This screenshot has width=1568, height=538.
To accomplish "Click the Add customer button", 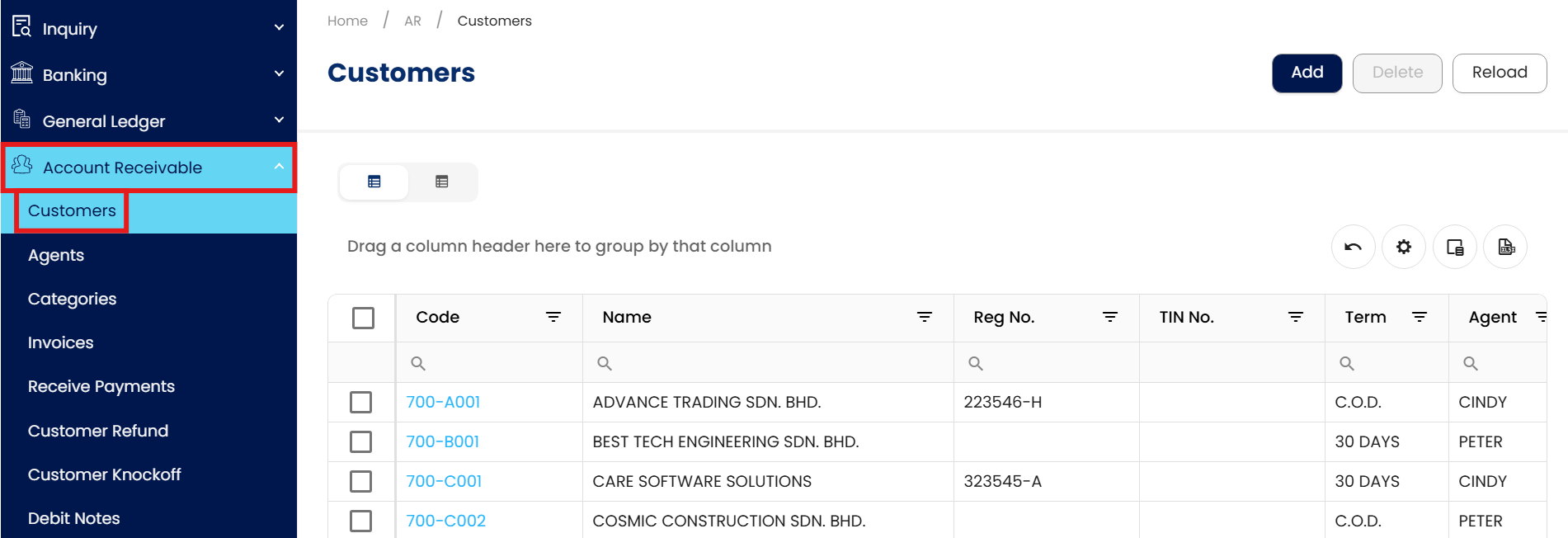I will pyautogui.click(x=1307, y=73).
